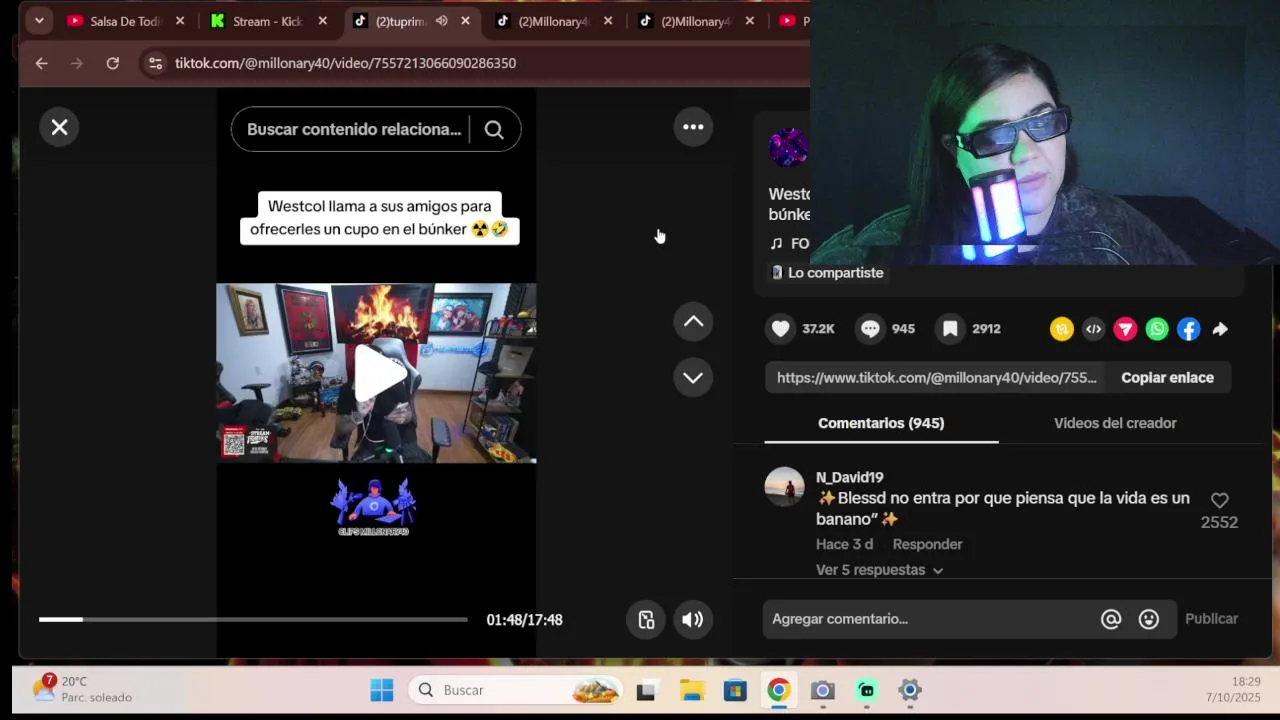Select the Comentarios (945) tab

point(881,423)
